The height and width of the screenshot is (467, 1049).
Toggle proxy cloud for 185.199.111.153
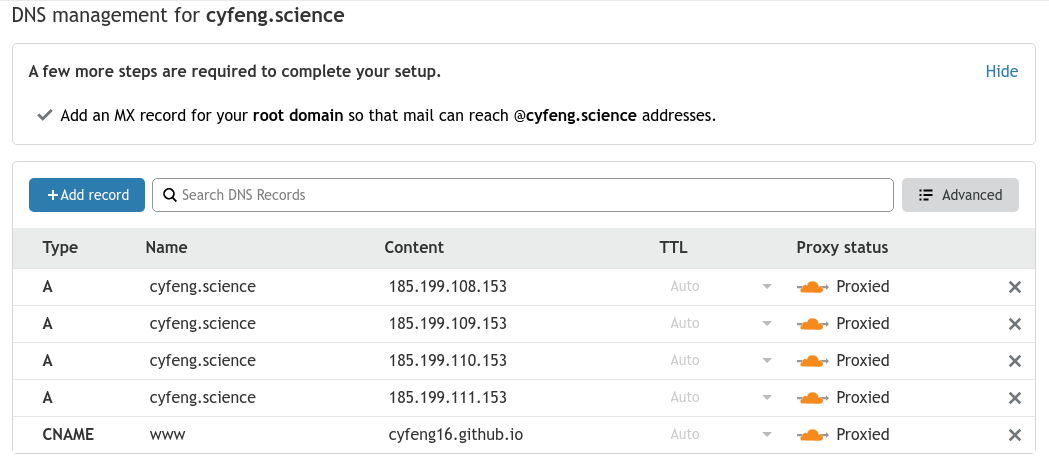pos(813,398)
